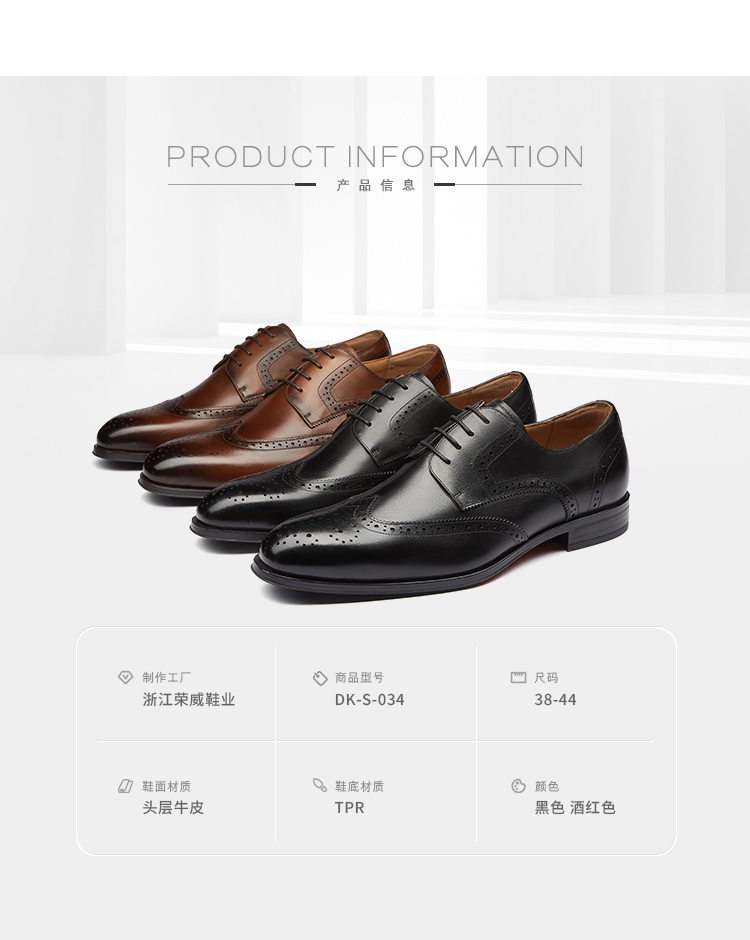
Task: Click the 商品型号 label
Action: pyautogui.click(x=359, y=677)
